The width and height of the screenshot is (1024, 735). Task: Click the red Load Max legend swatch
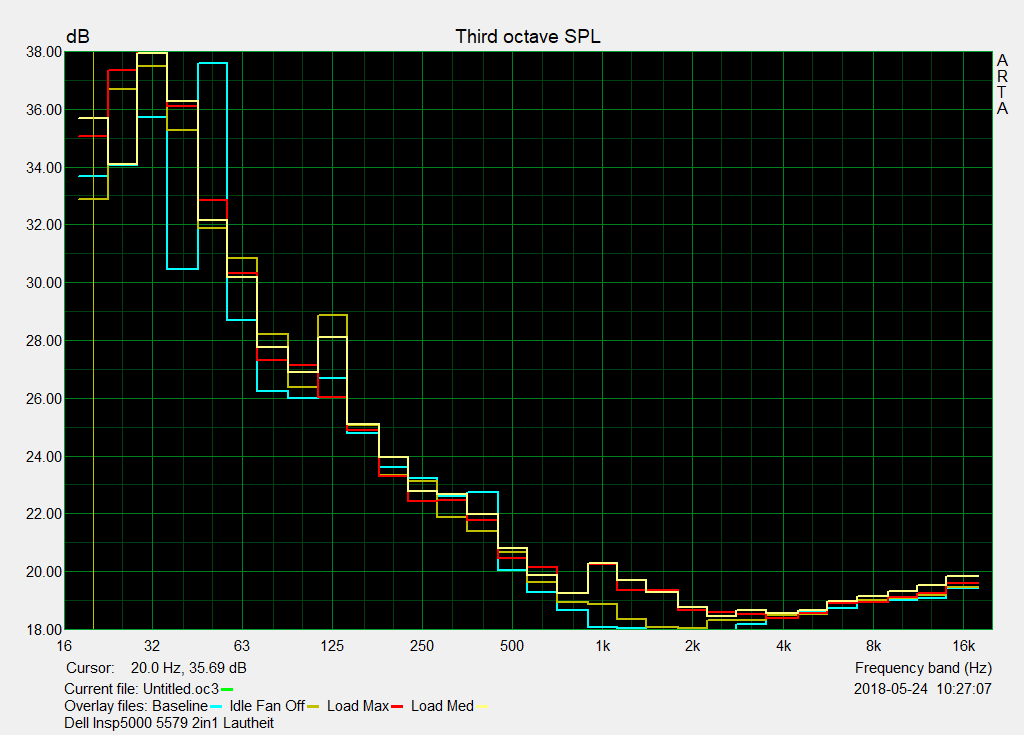[396, 707]
